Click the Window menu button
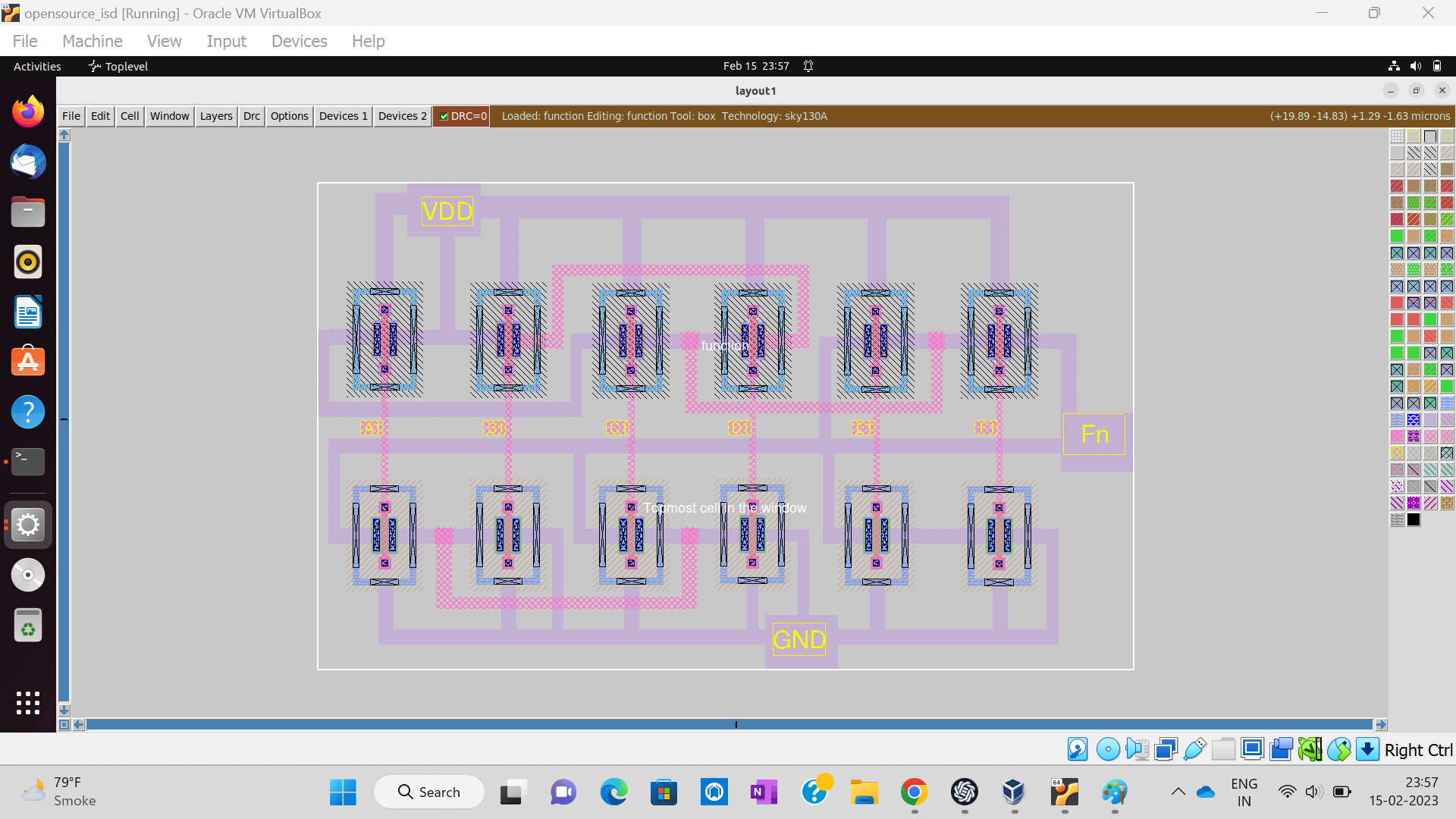 pyautogui.click(x=169, y=116)
